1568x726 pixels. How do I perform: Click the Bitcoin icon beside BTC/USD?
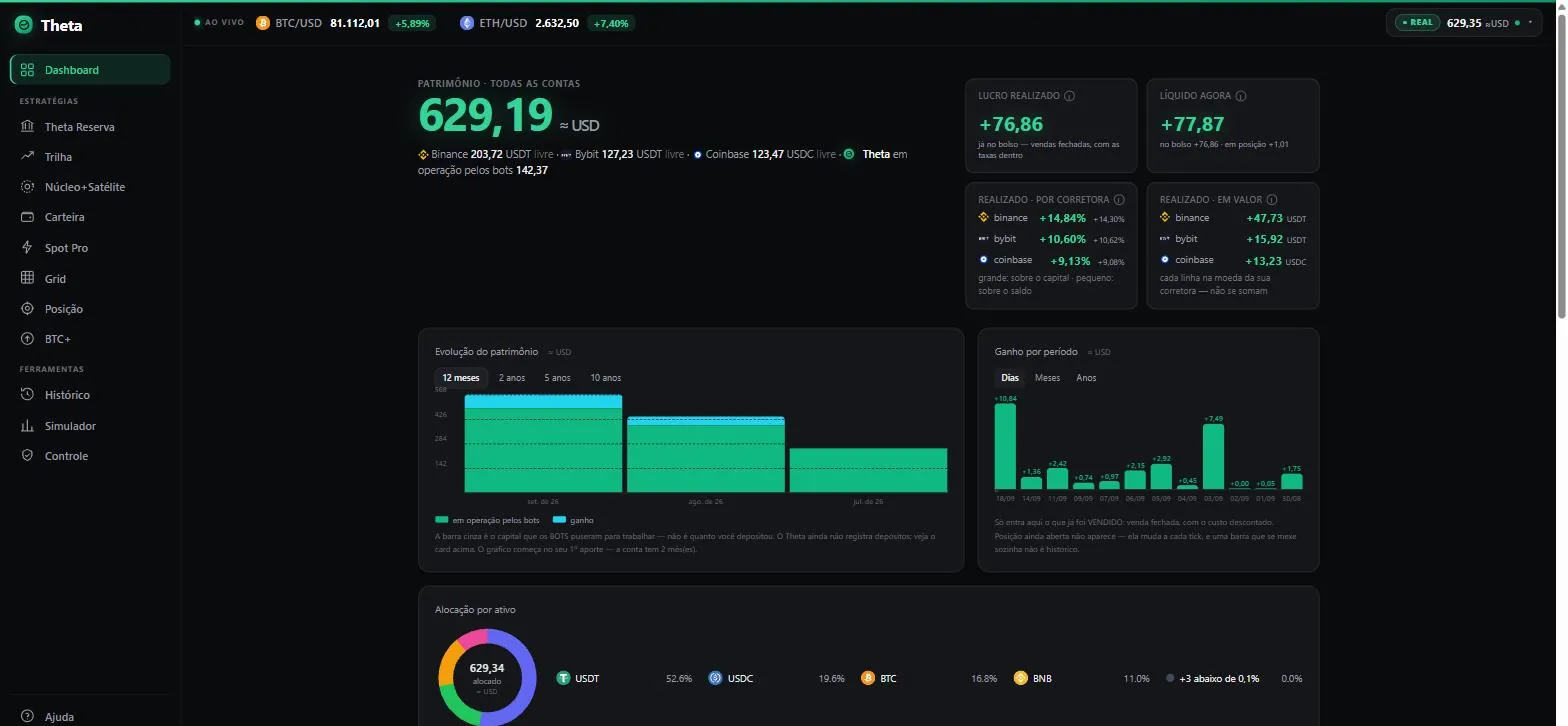[x=263, y=23]
